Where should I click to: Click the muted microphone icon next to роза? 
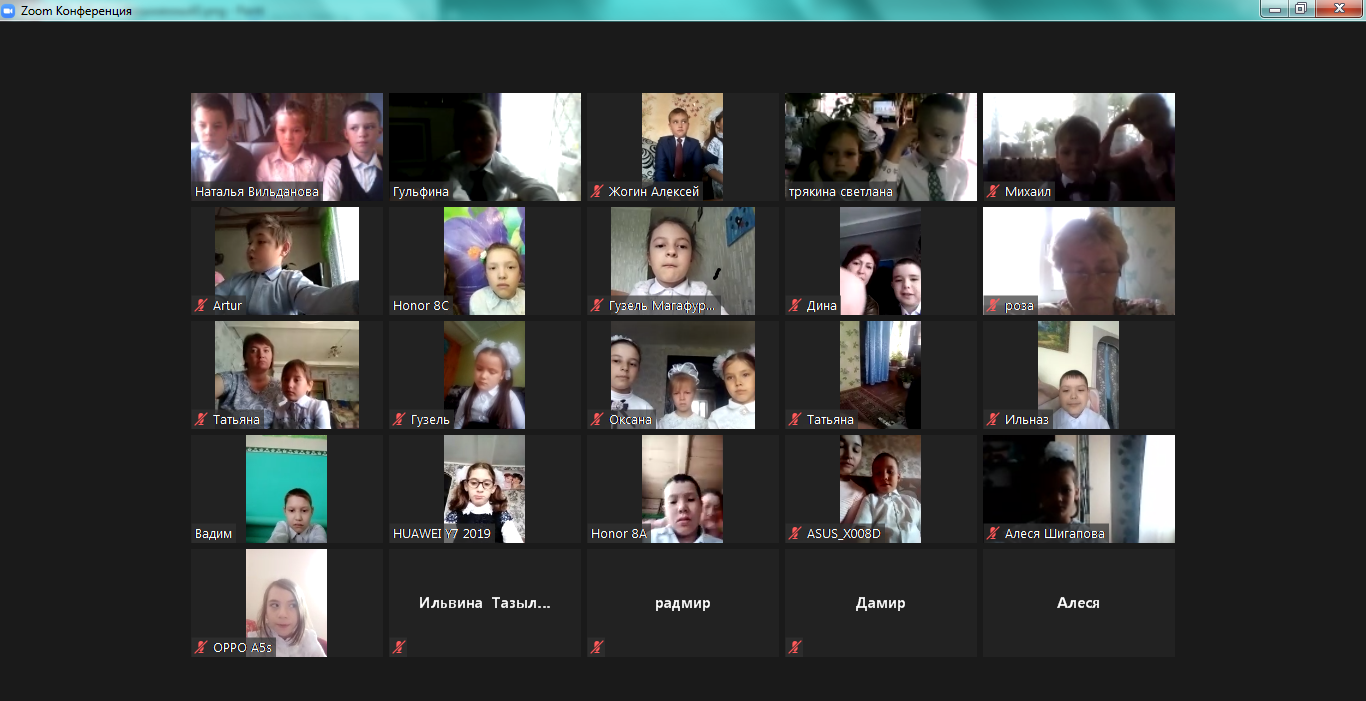click(993, 306)
